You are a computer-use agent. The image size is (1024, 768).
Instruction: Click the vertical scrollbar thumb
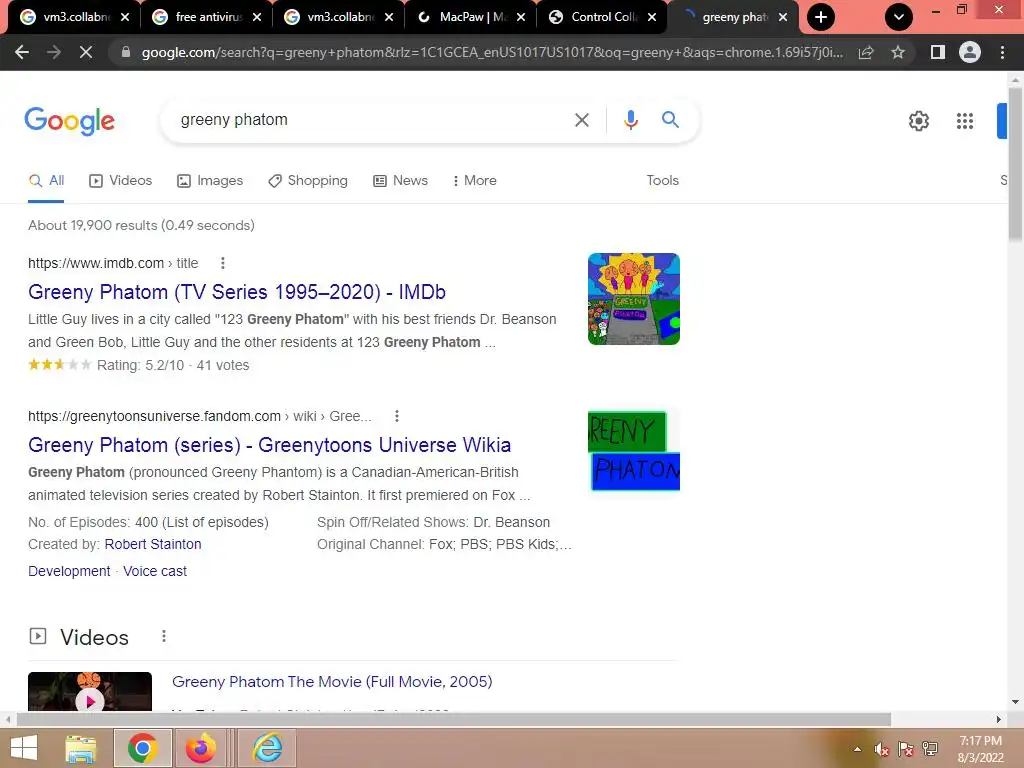1016,163
